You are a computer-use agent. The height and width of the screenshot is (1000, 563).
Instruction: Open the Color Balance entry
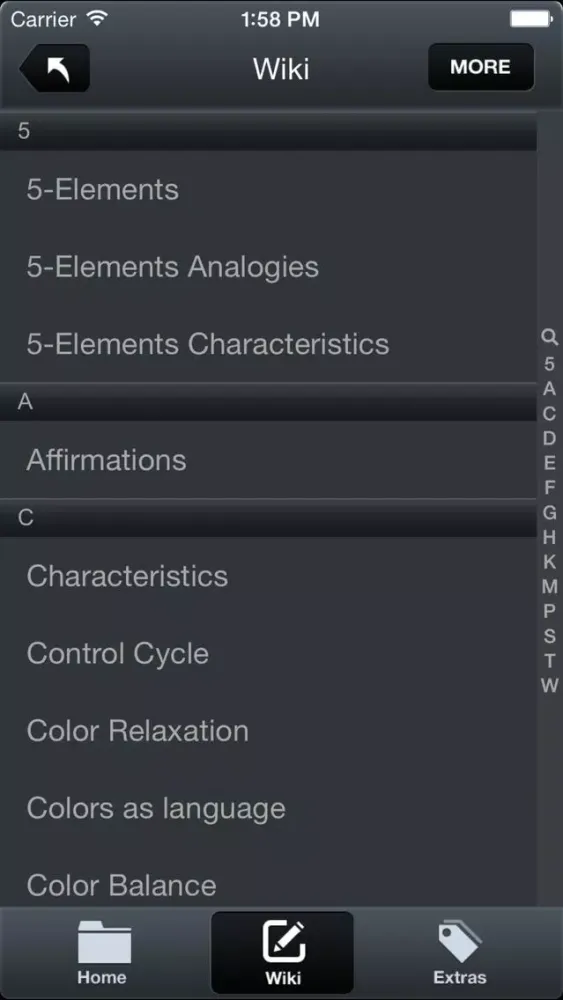pos(268,886)
